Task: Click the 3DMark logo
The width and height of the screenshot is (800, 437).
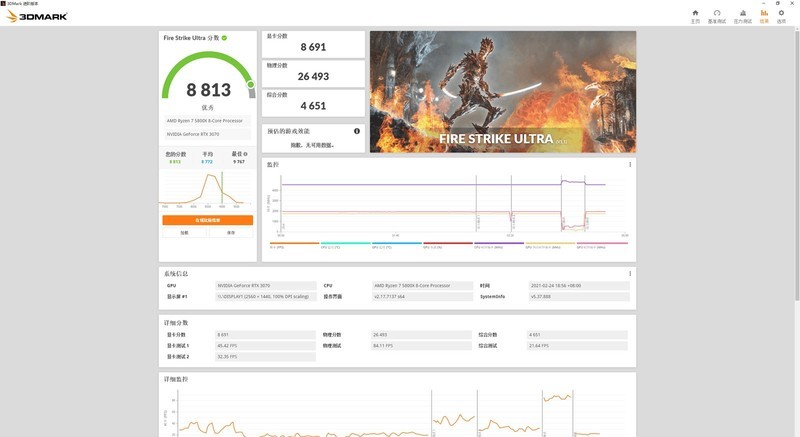Action: tap(37, 16)
